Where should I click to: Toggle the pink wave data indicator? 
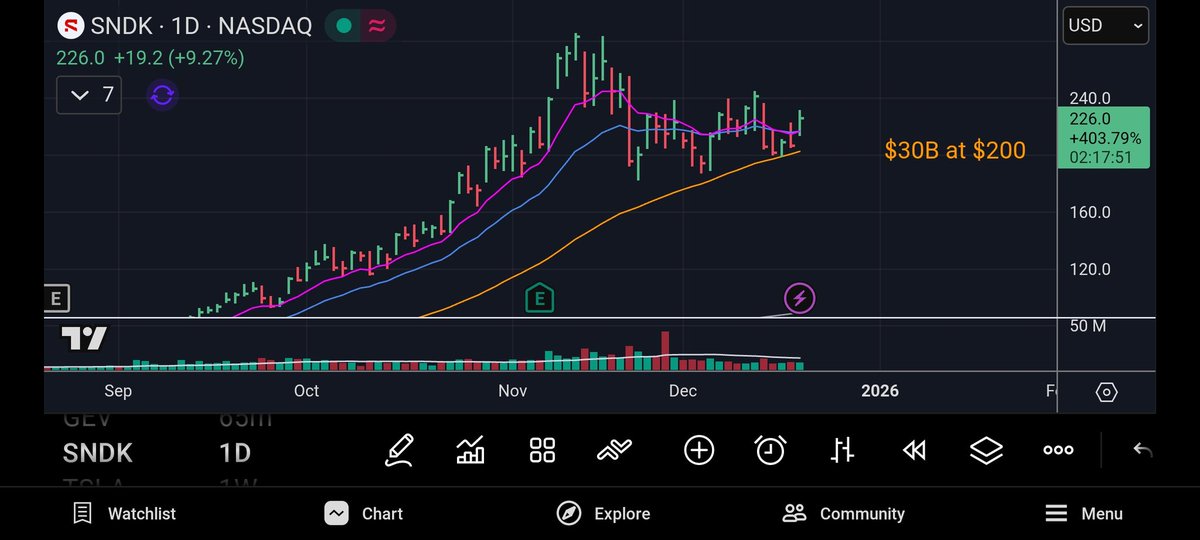tap(377, 26)
